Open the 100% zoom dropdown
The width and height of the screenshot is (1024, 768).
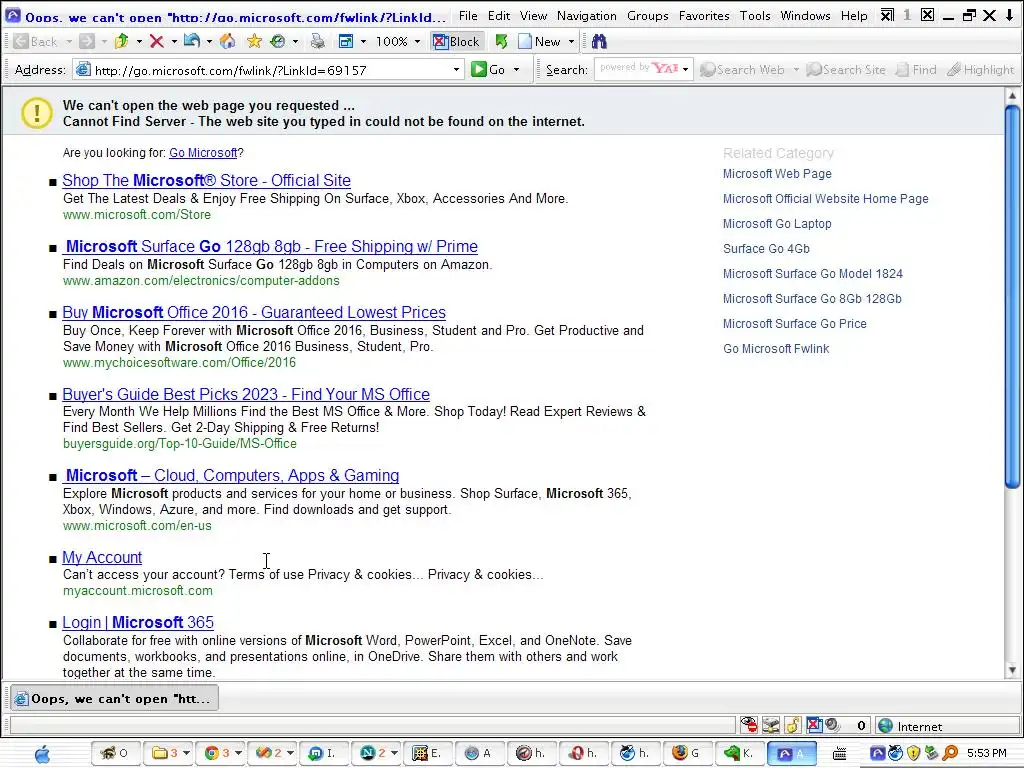tap(417, 42)
